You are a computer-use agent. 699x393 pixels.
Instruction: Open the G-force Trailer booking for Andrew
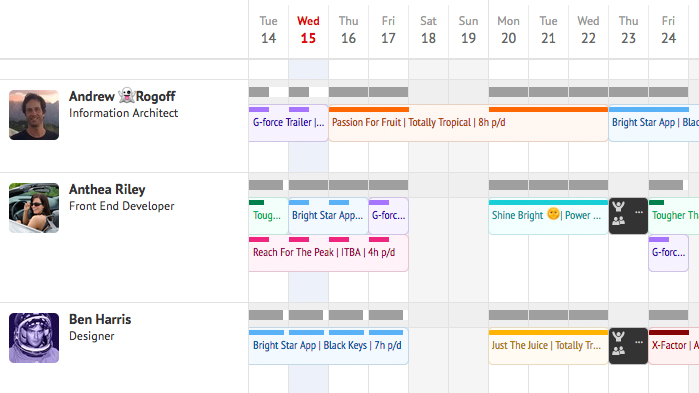[x=288, y=123]
